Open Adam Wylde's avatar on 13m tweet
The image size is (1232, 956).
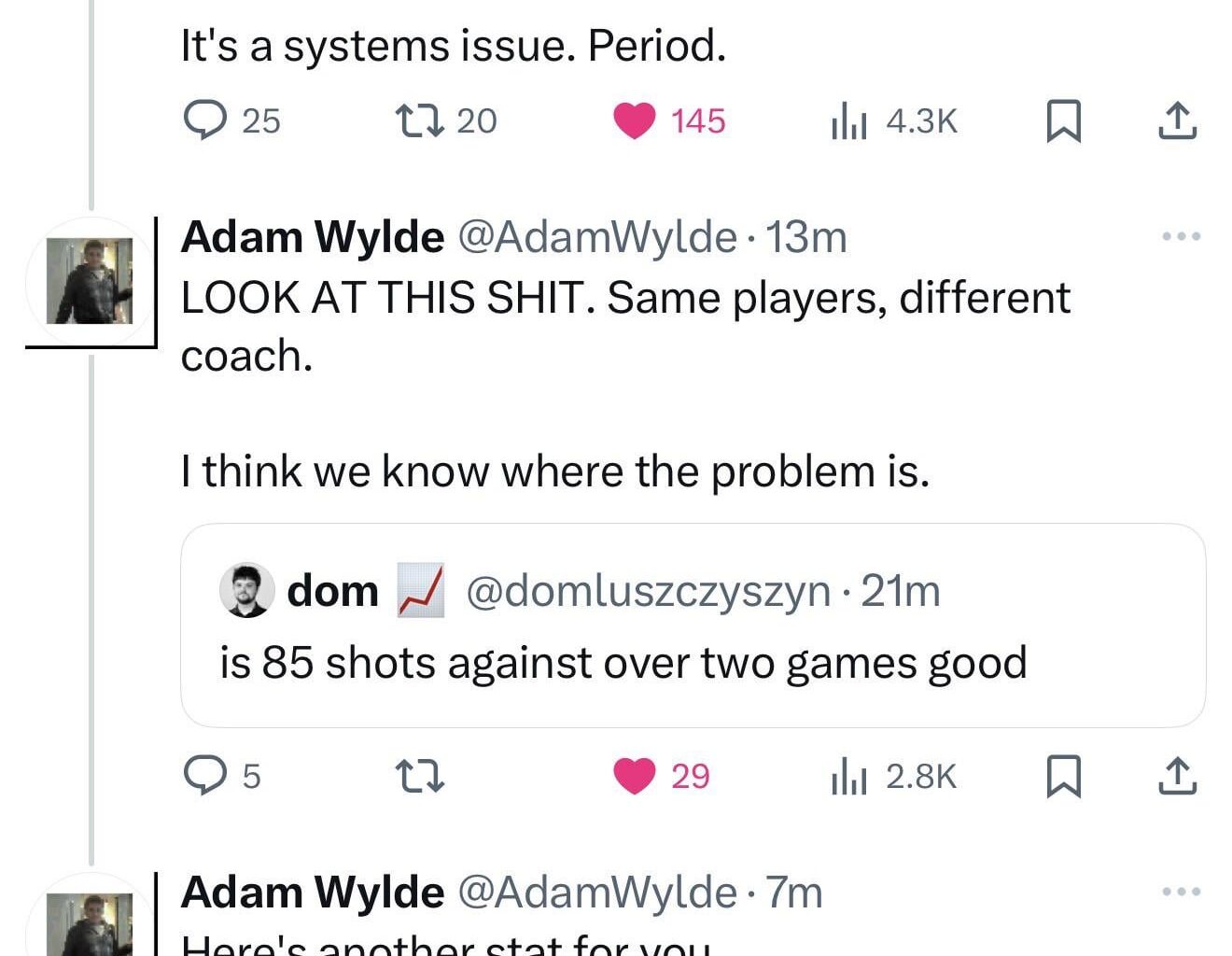coord(90,281)
